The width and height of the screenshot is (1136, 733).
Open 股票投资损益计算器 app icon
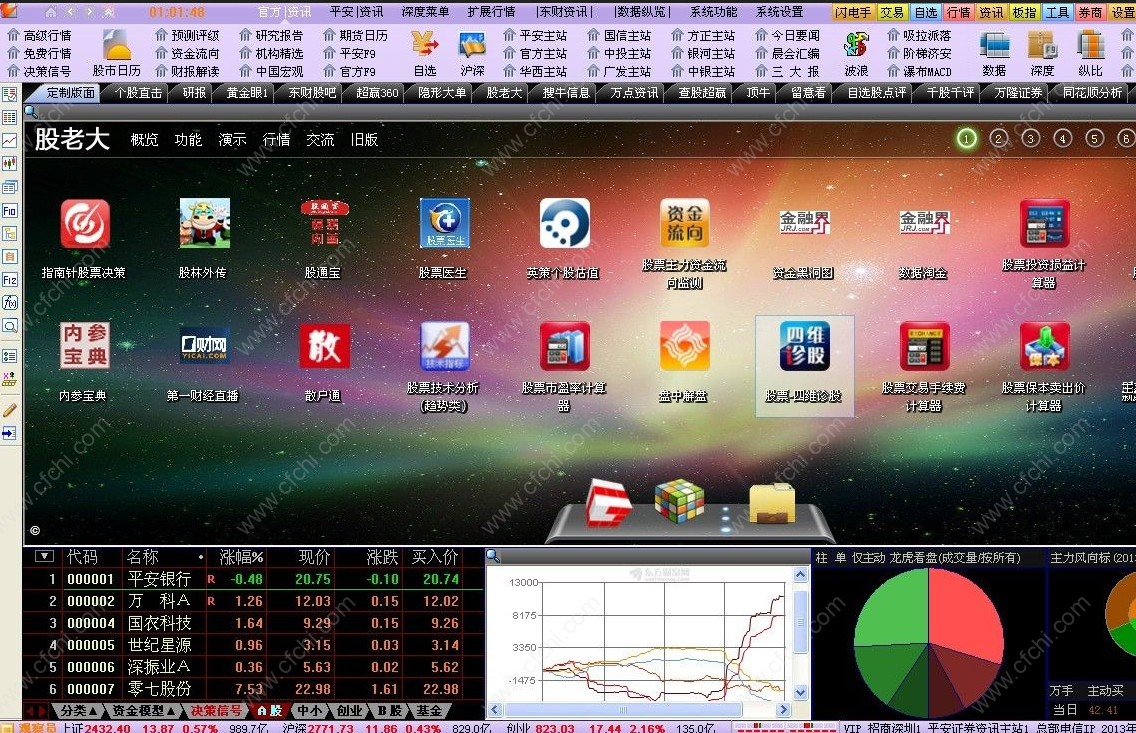[x=1044, y=223]
